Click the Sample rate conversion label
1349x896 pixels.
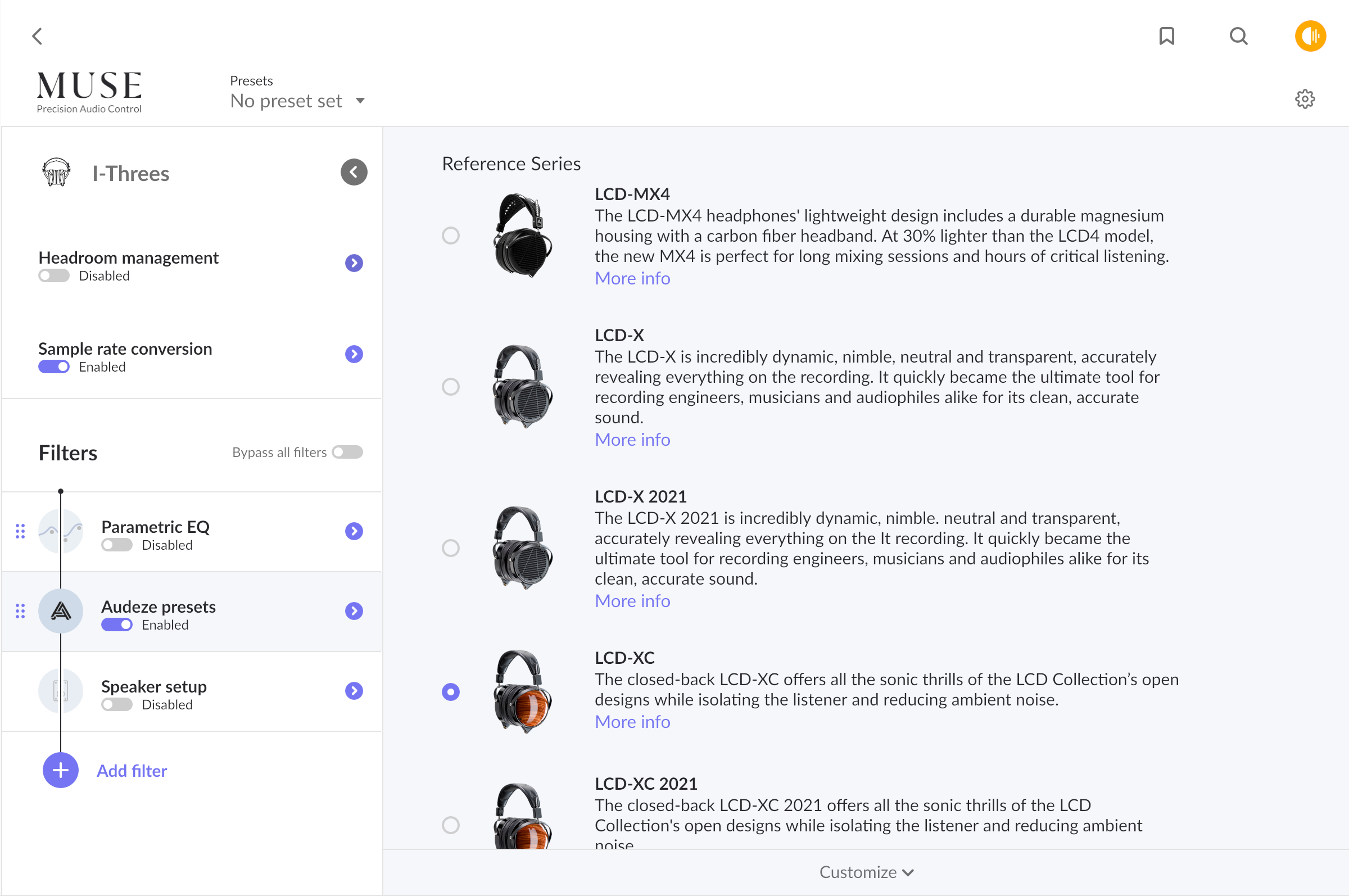point(125,349)
